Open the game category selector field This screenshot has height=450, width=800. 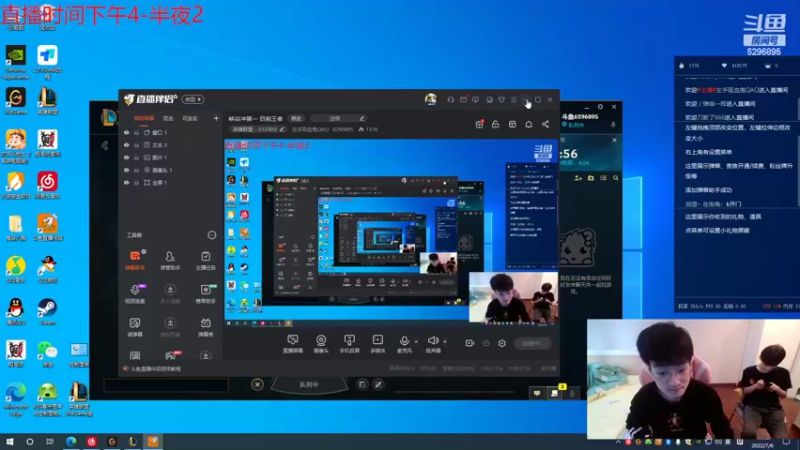259,130
